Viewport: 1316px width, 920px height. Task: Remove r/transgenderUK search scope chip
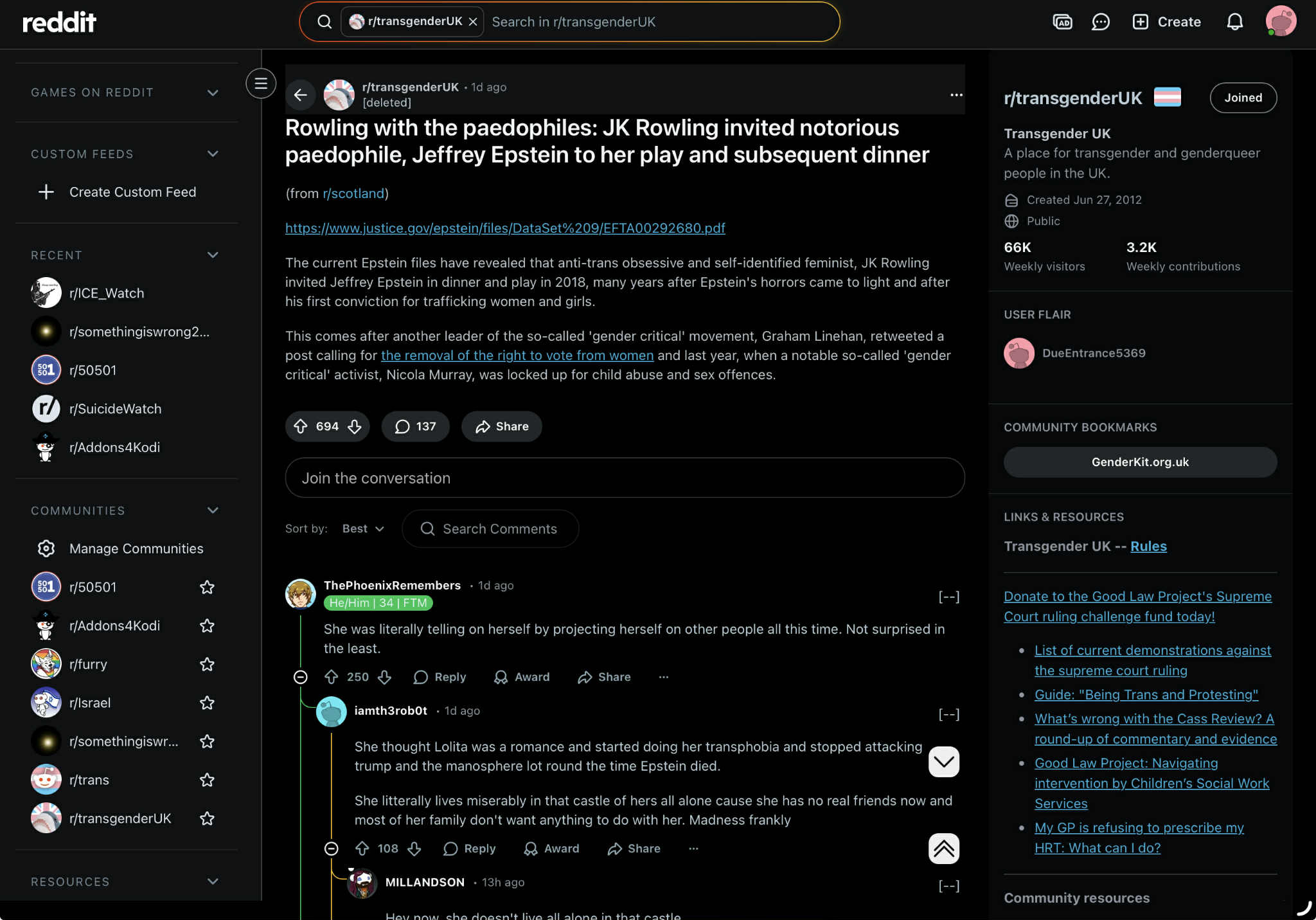(473, 22)
